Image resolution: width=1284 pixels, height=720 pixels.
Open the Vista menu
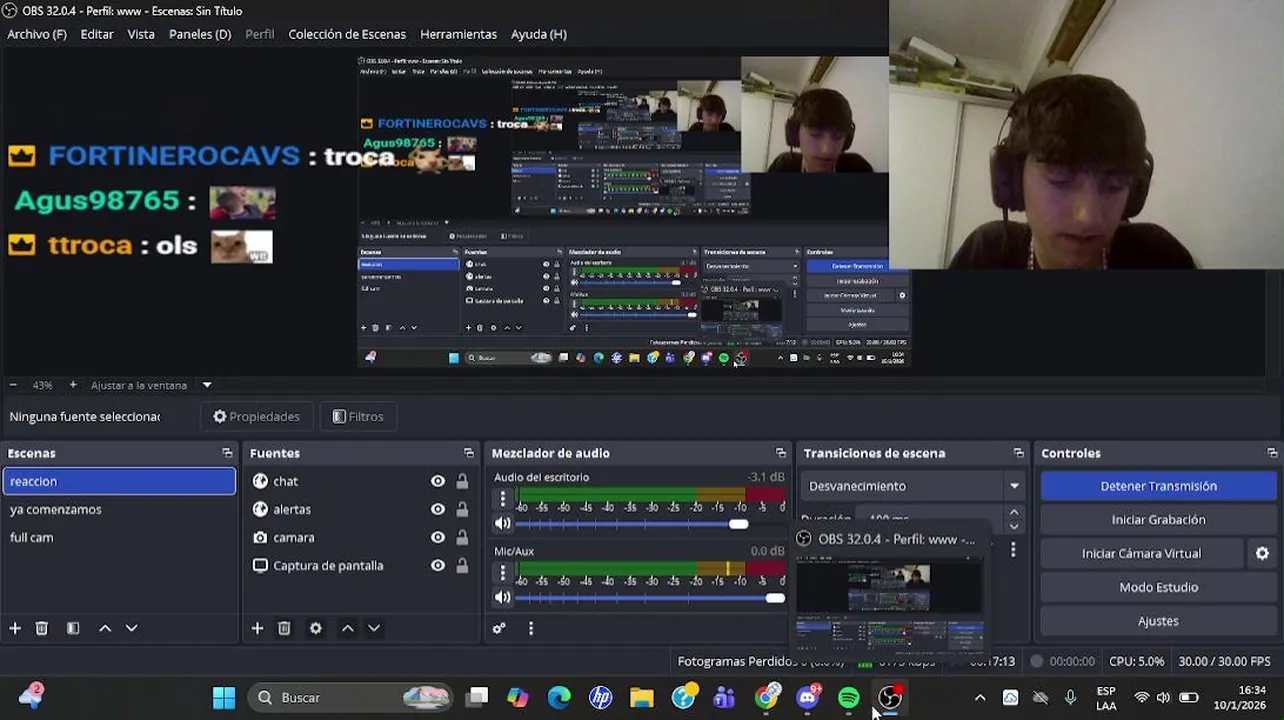[141, 34]
